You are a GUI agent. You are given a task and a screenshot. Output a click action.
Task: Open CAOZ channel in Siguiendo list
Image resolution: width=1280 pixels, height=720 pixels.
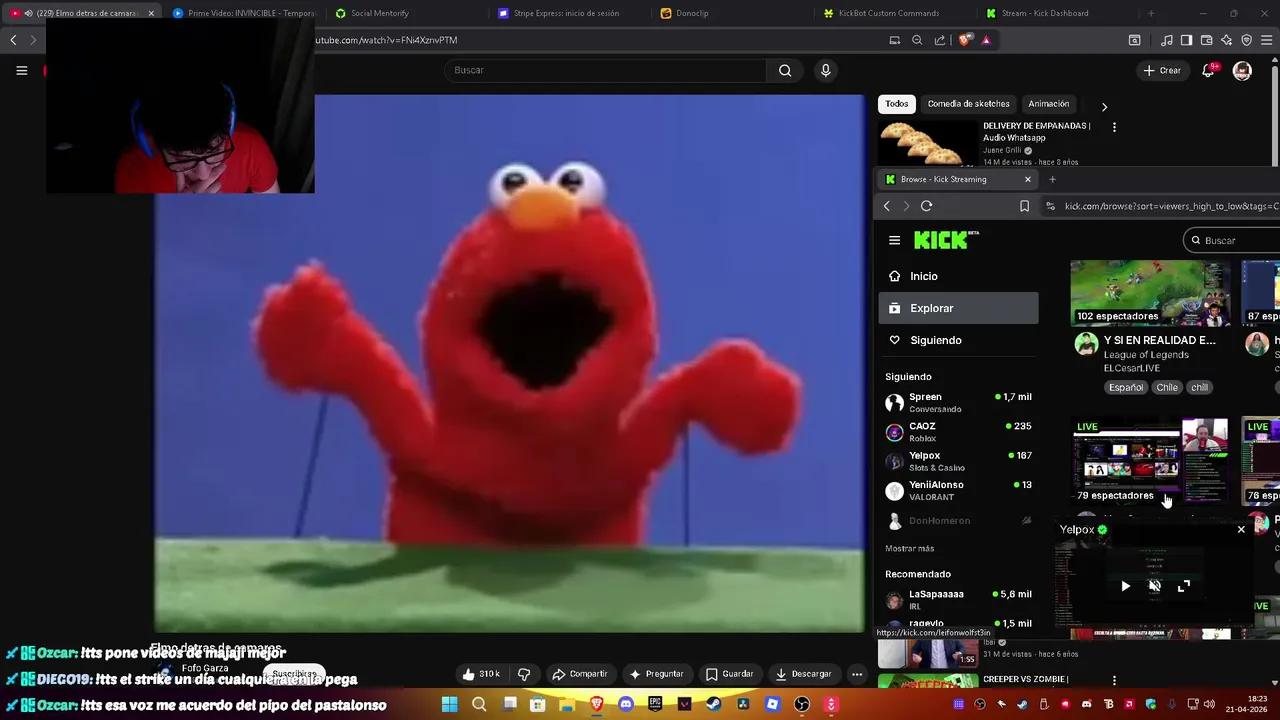pos(958,432)
